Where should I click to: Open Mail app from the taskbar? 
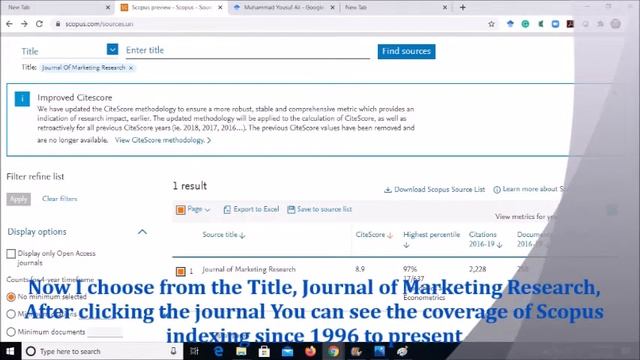point(287,351)
